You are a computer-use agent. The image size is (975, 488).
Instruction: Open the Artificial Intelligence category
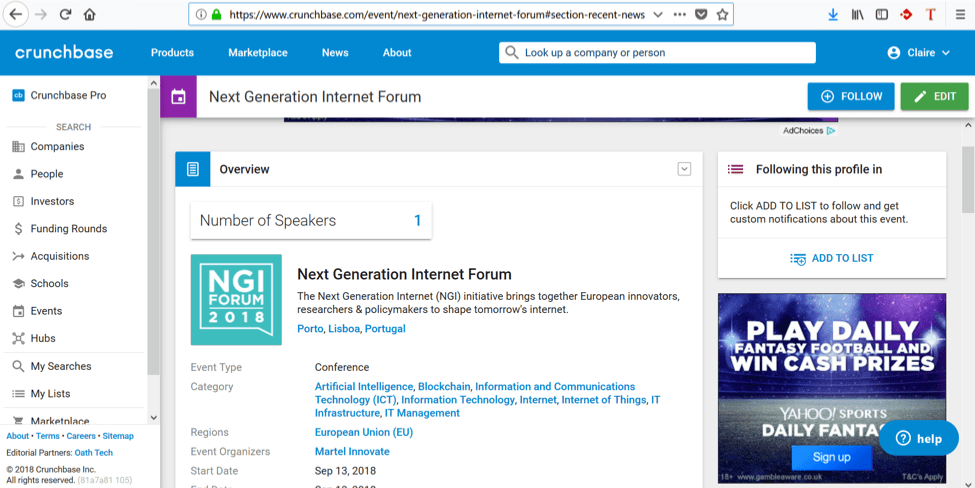point(364,387)
